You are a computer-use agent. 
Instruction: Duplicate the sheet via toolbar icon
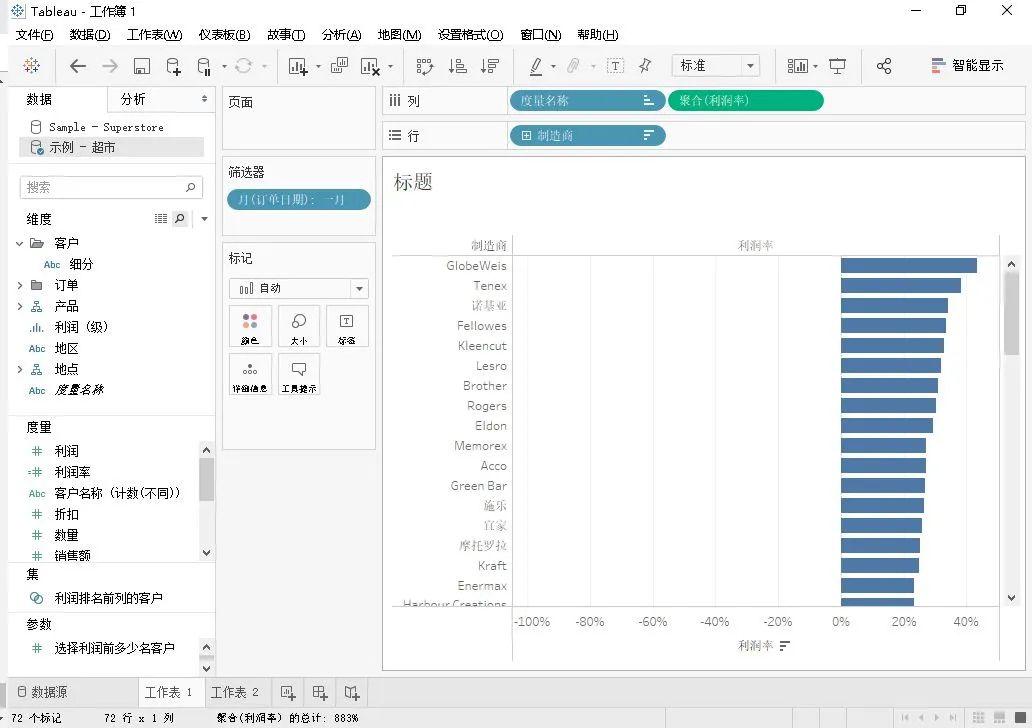339,65
